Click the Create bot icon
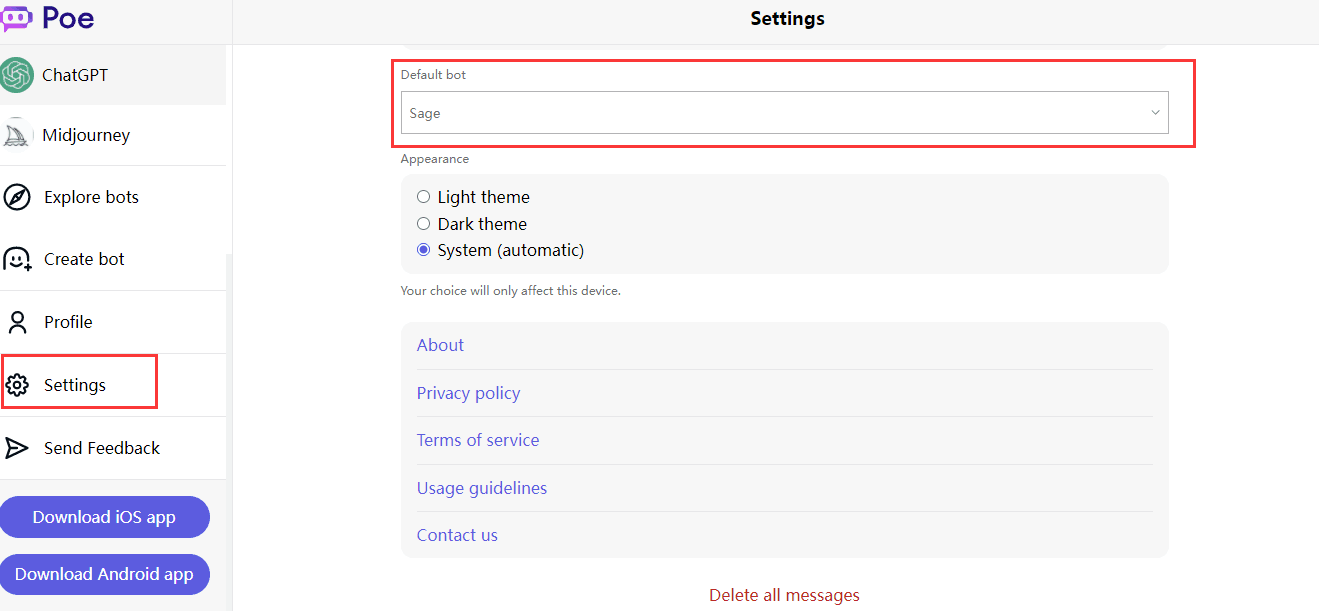Screen dimensions: 1319x611 pyautogui.click(x=17, y=259)
